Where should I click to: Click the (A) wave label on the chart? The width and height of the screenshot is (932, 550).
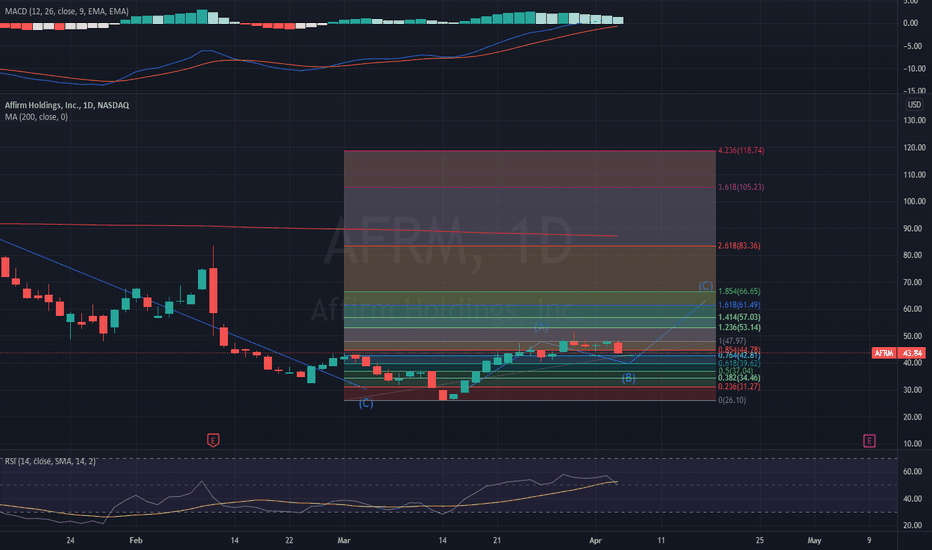point(541,327)
